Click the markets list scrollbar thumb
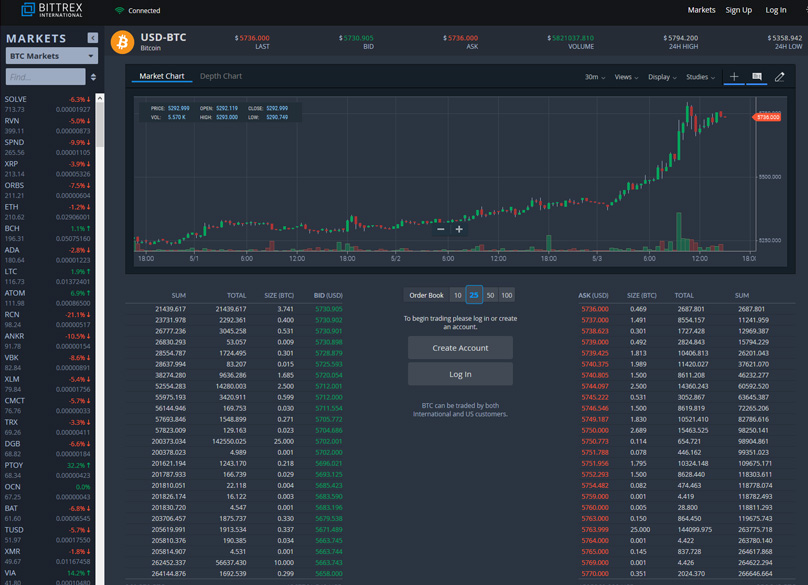Image resolution: width=808 pixels, height=585 pixels. click(x=100, y=124)
